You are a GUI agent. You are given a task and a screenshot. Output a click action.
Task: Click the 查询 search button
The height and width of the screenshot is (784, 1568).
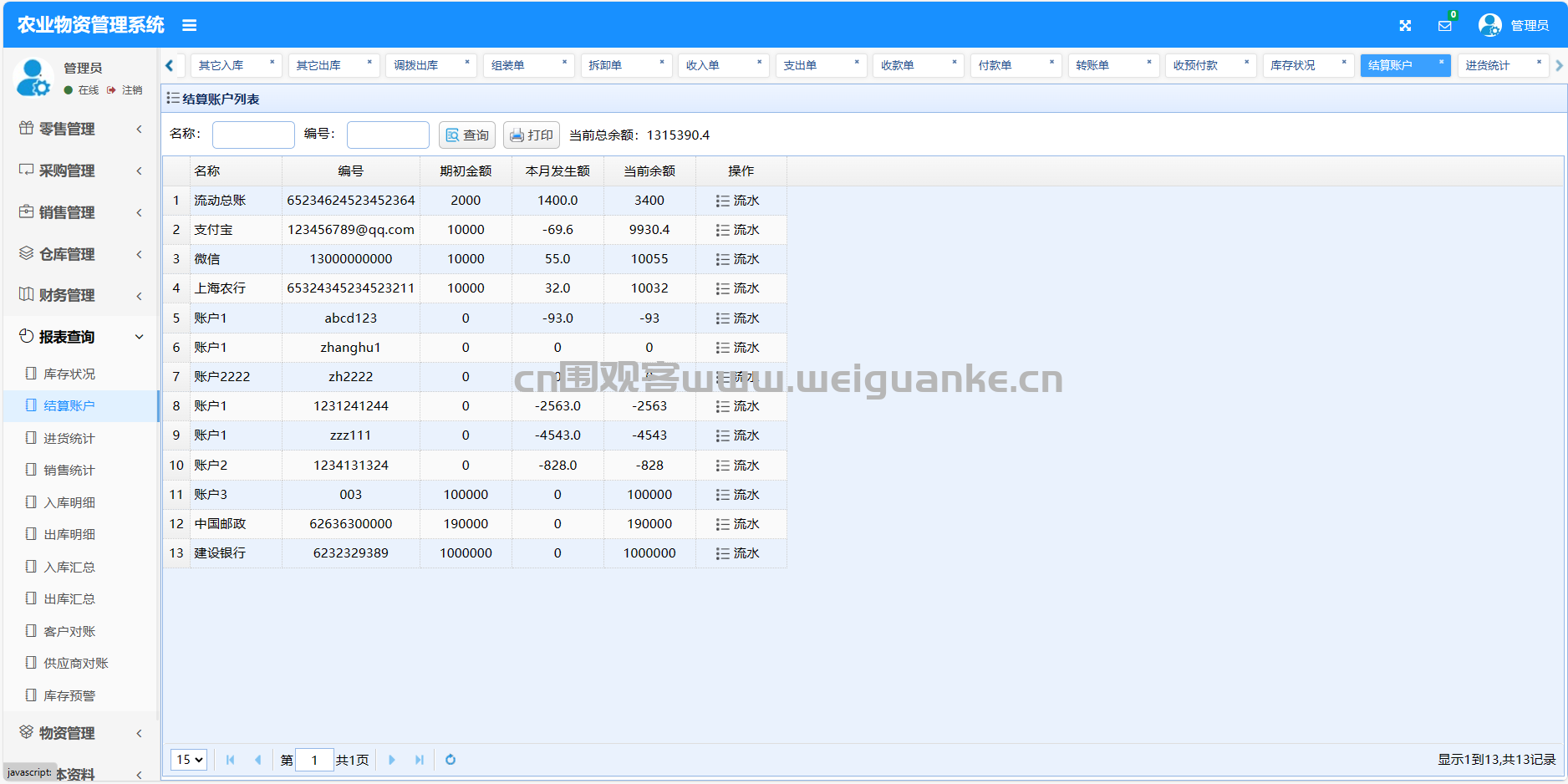pyautogui.click(x=467, y=135)
